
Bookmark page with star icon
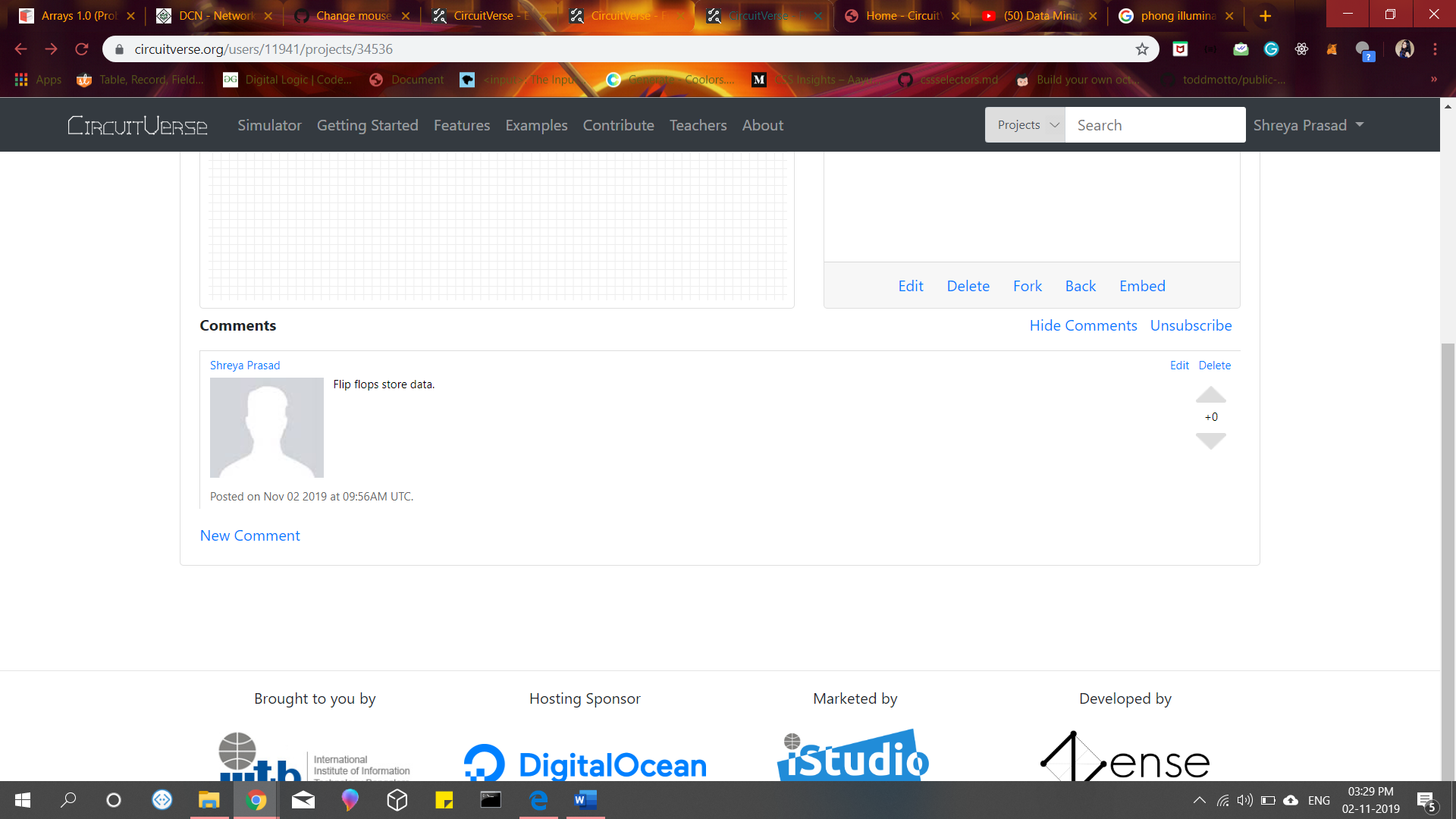tap(1142, 49)
